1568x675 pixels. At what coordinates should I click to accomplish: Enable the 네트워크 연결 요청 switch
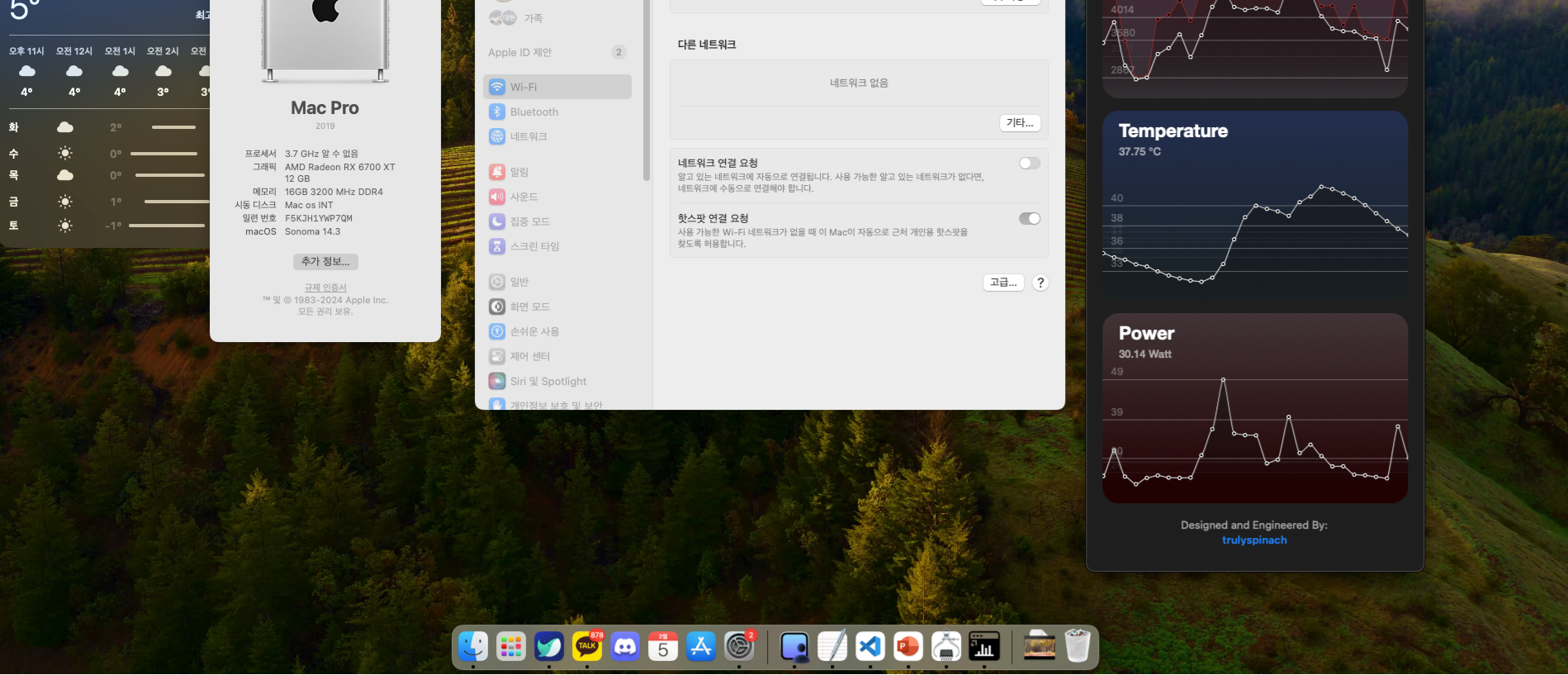[1030, 163]
